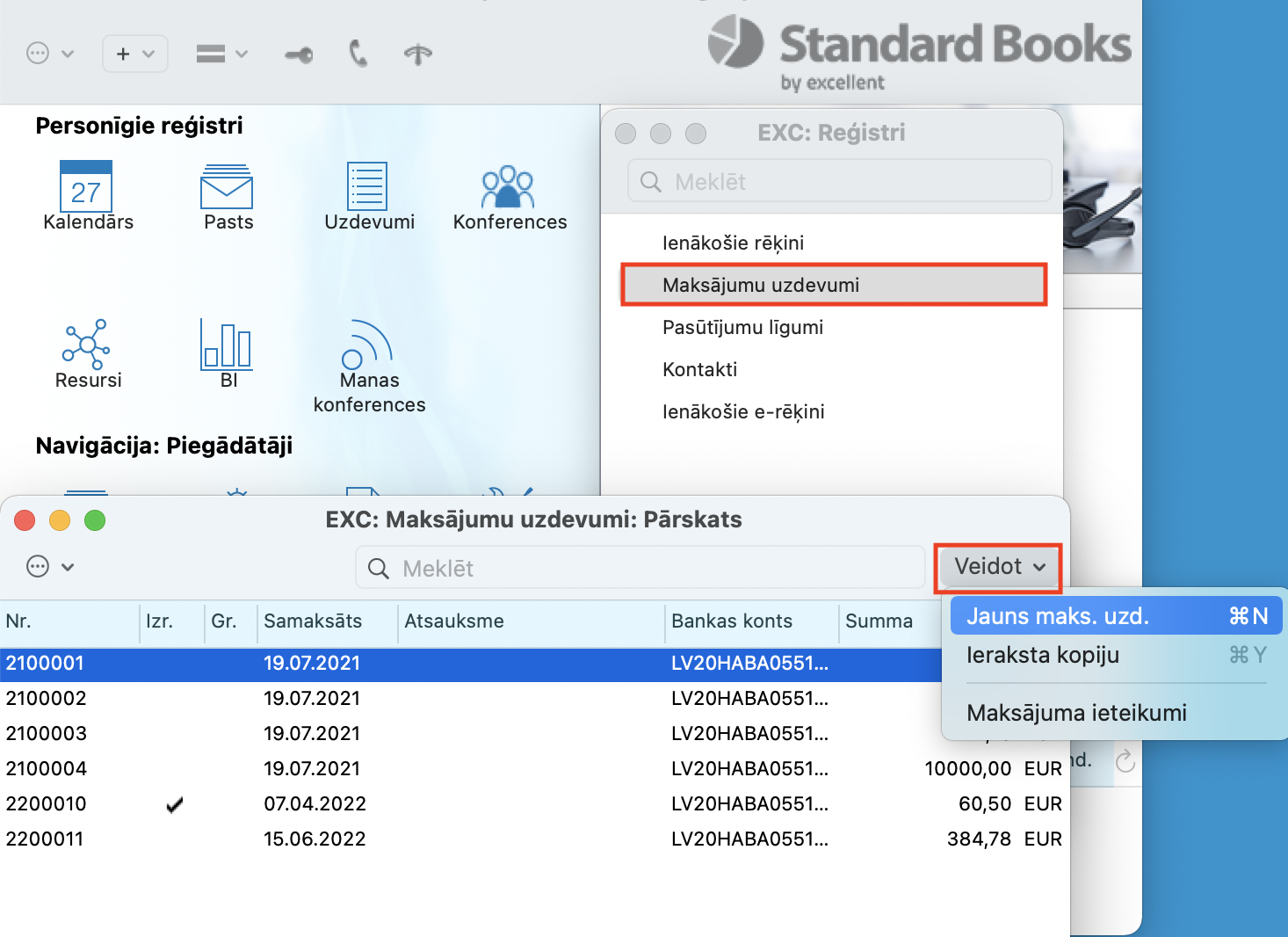Click the Meklēt search field in Pārskats window
Viewport: 1288px width, 937px height.
(x=641, y=569)
